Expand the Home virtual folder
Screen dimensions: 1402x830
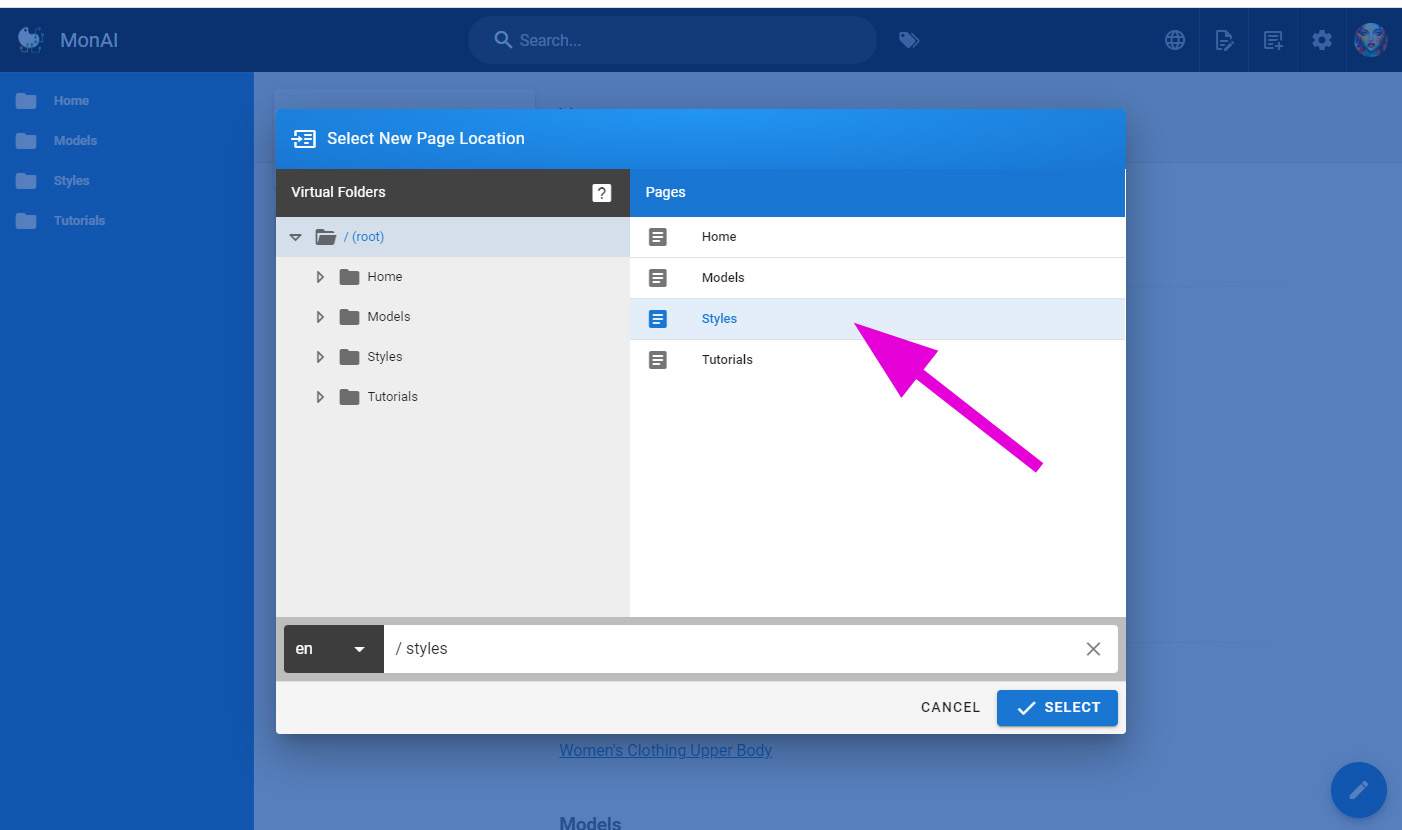click(x=320, y=277)
